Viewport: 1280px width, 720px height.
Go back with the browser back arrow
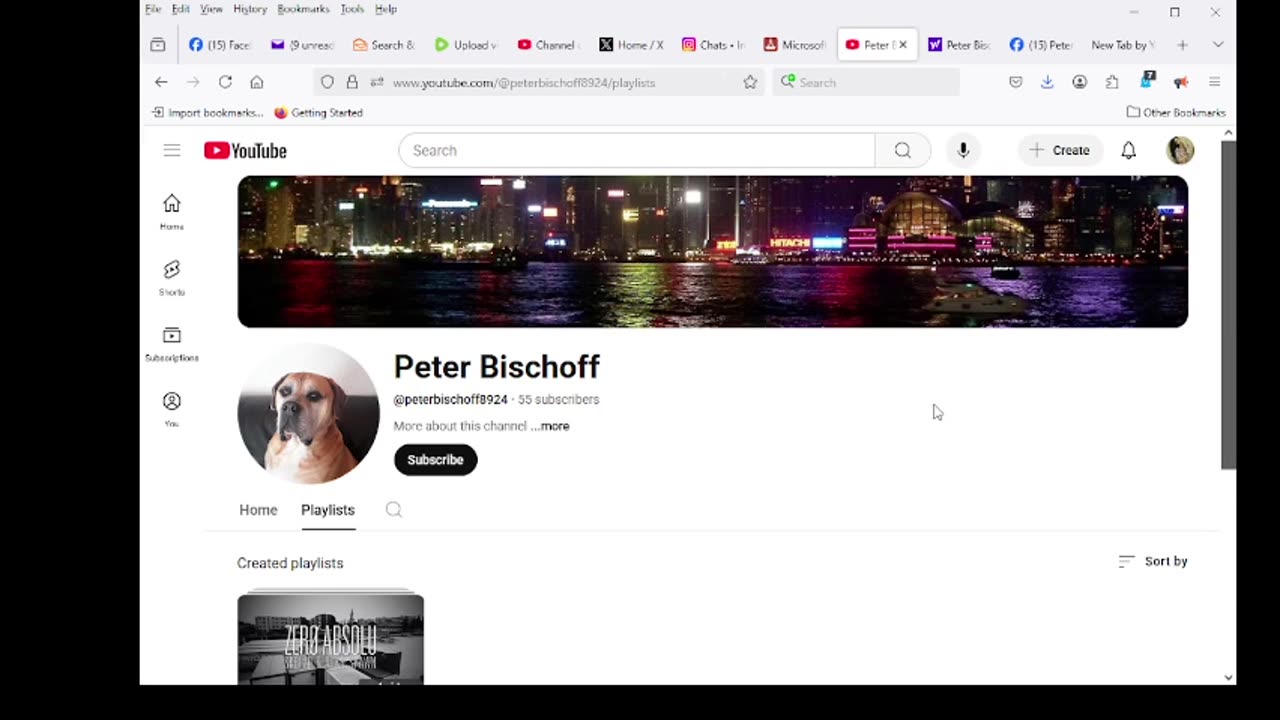[x=161, y=82]
